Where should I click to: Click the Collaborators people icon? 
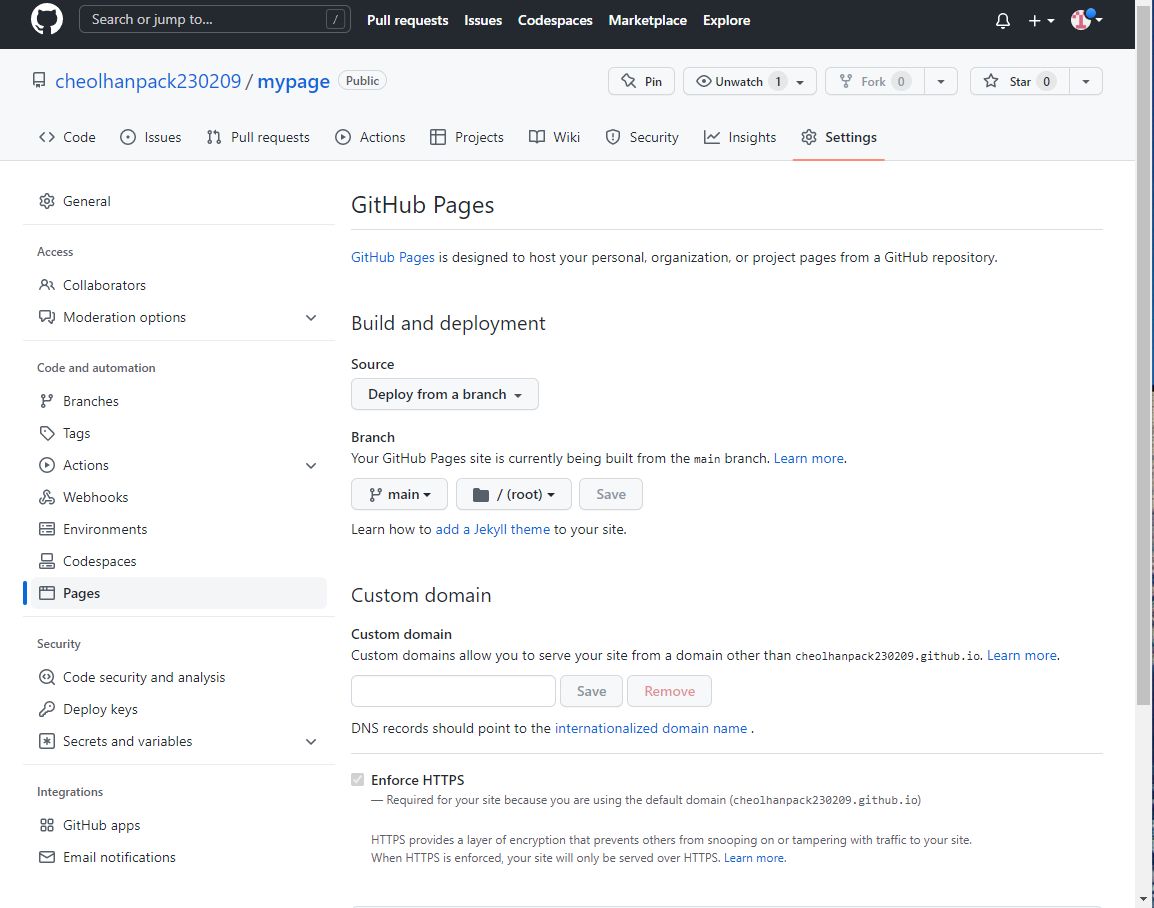pyautogui.click(x=46, y=285)
